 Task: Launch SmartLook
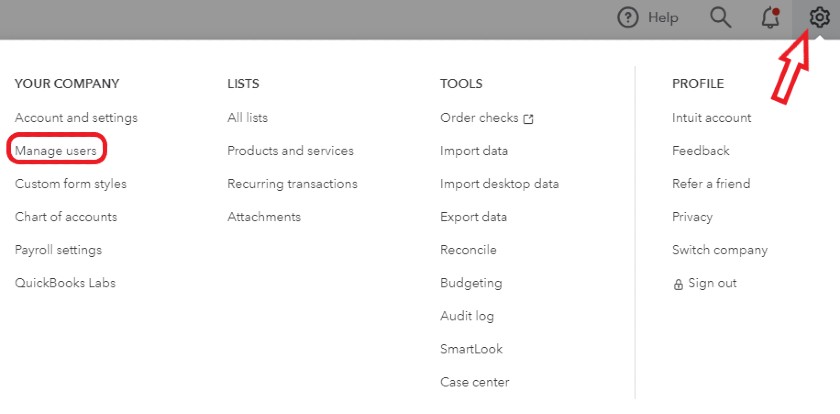(x=471, y=349)
